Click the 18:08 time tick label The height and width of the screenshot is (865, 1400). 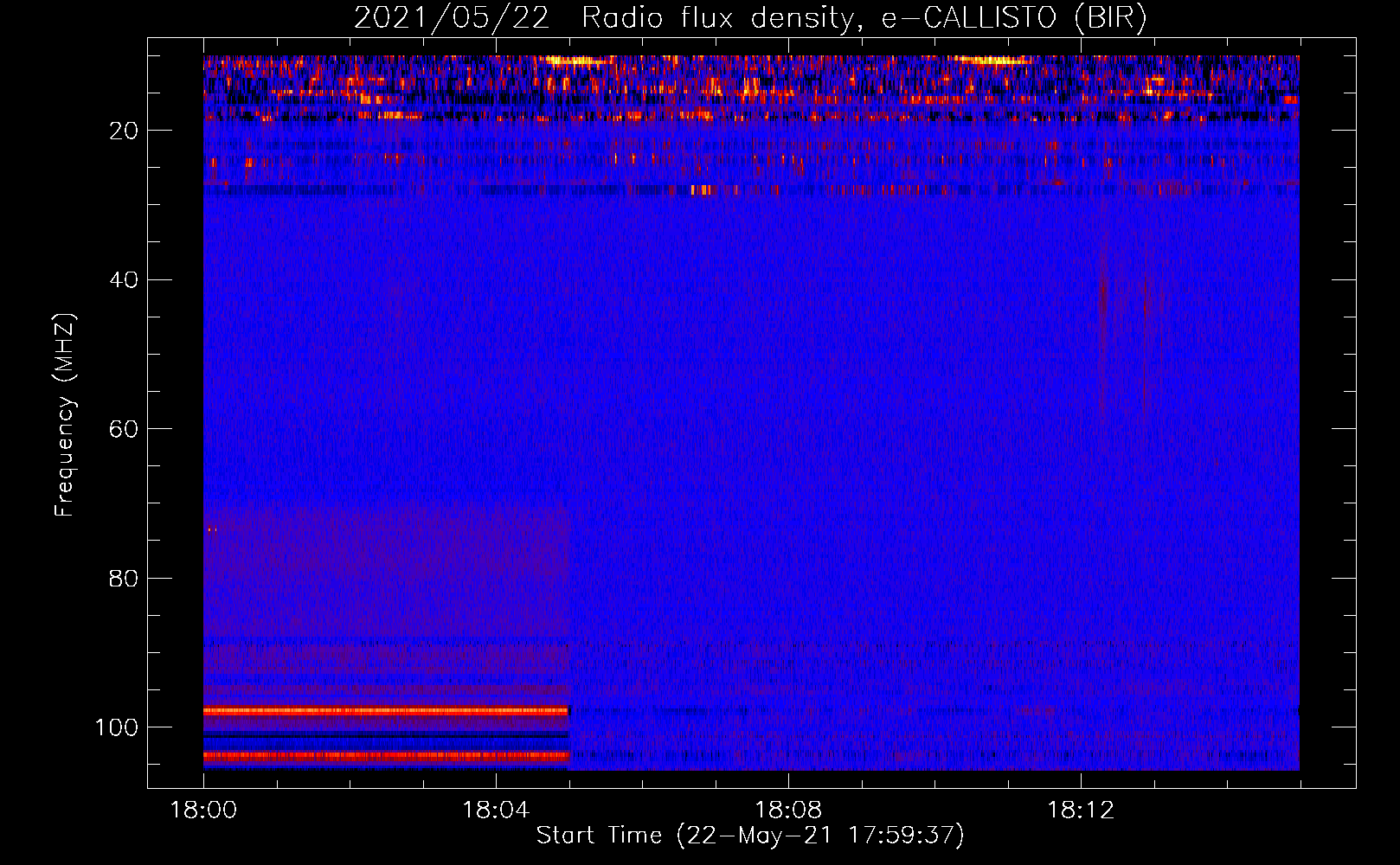(x=788, y=811)
